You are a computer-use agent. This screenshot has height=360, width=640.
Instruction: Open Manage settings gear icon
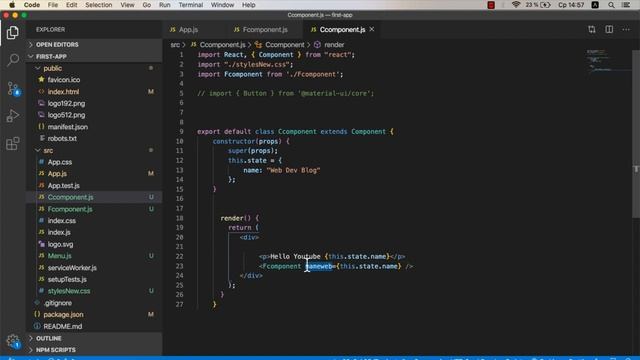[x=13, y=341]
